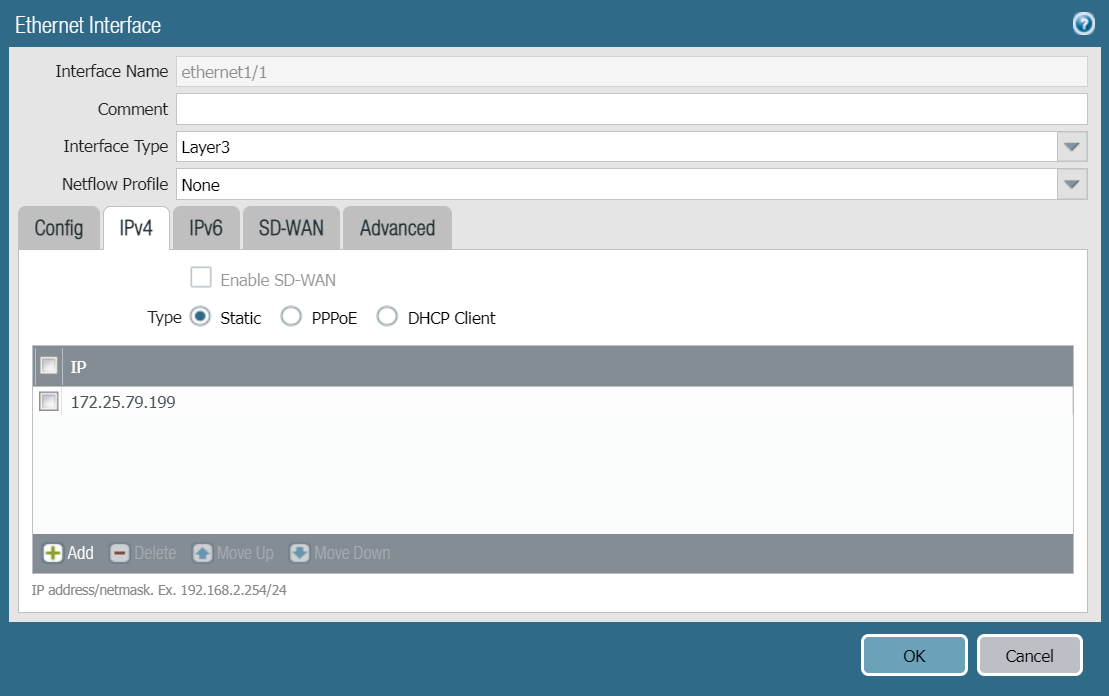Select the Static type radio button
Viewport: 1109px width, 696px height.
point(200,317)
